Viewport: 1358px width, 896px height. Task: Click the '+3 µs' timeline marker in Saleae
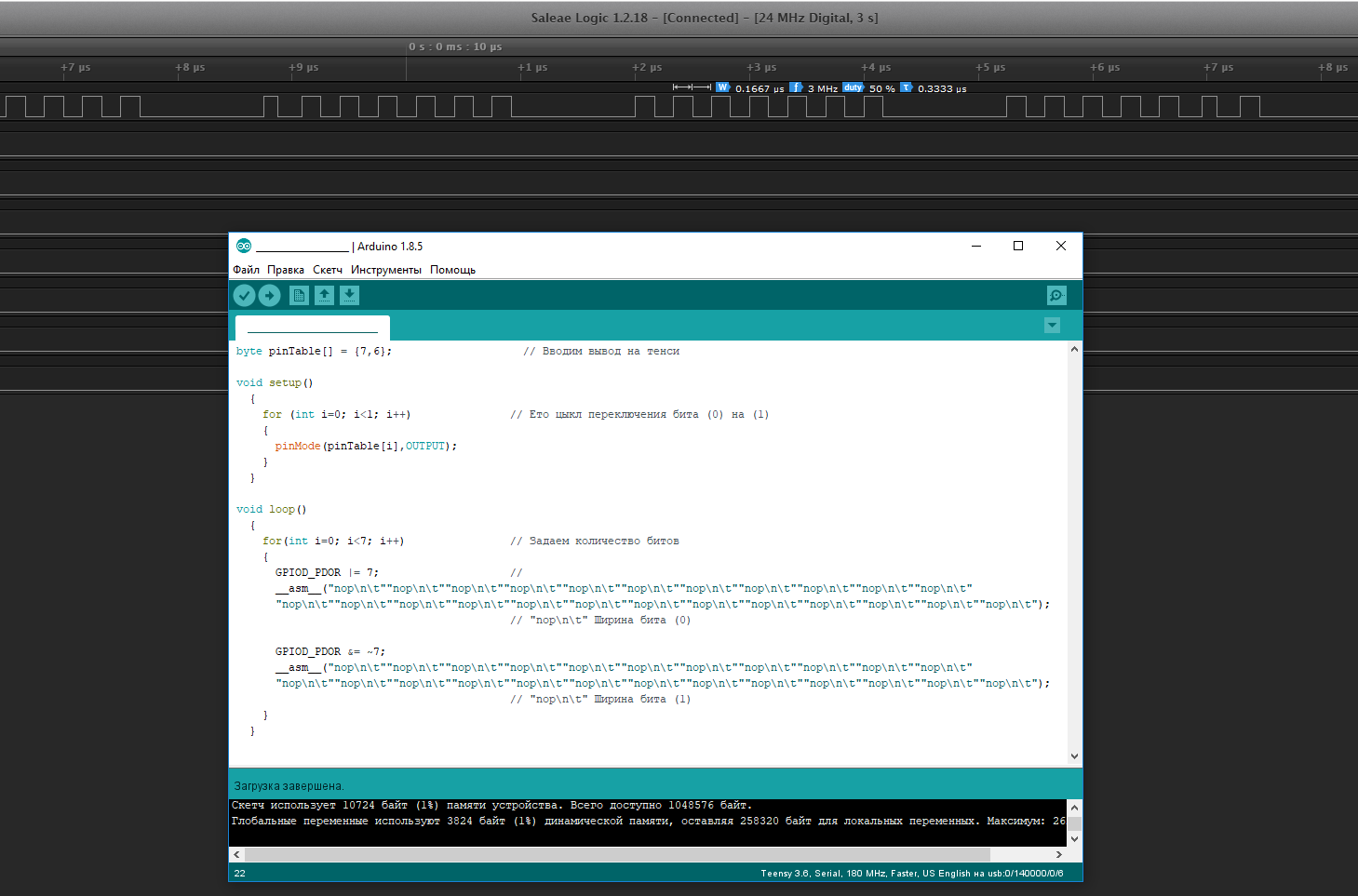coord(761,67)
